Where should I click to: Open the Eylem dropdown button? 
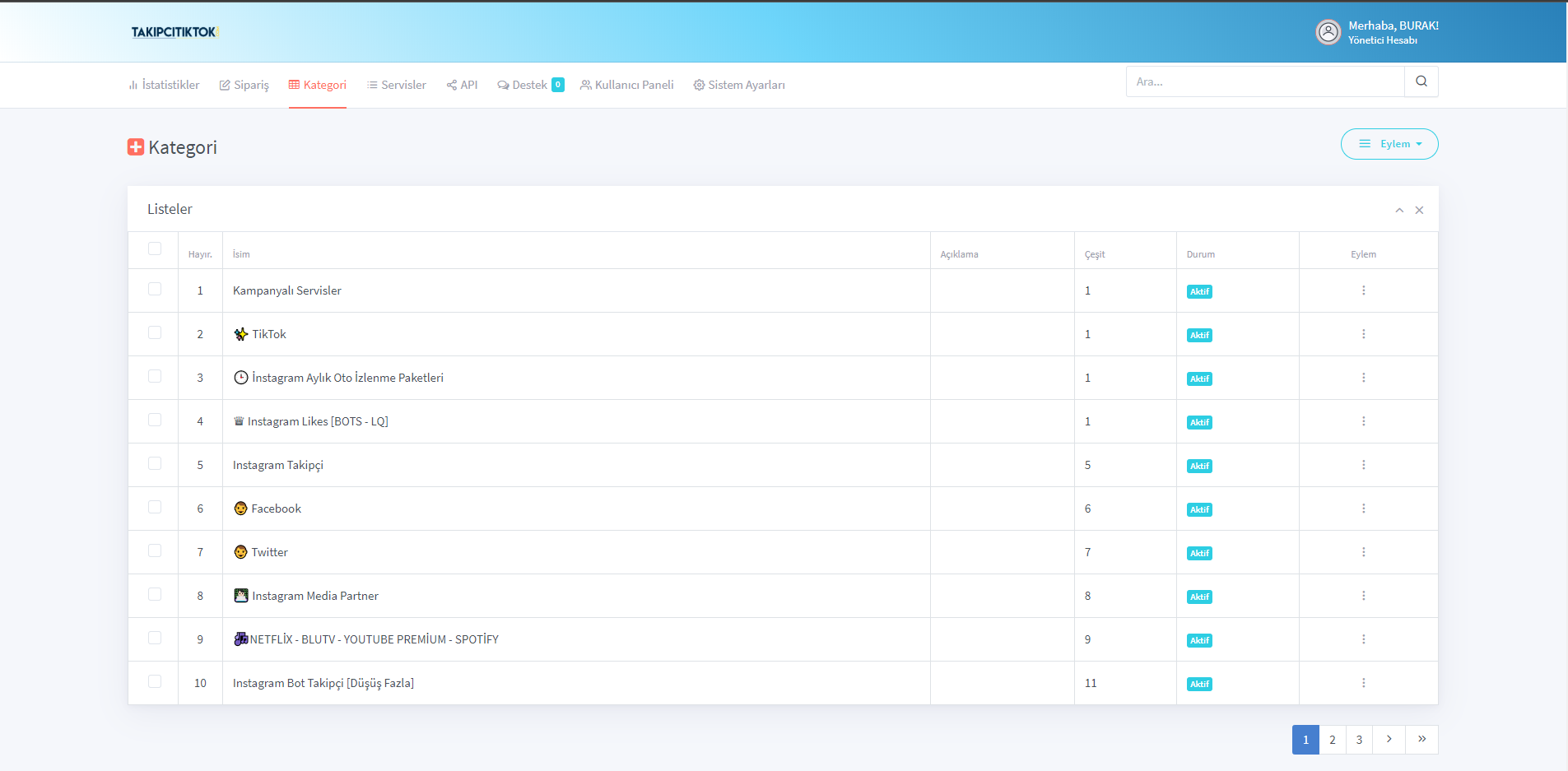click(x=1389, y=144)
